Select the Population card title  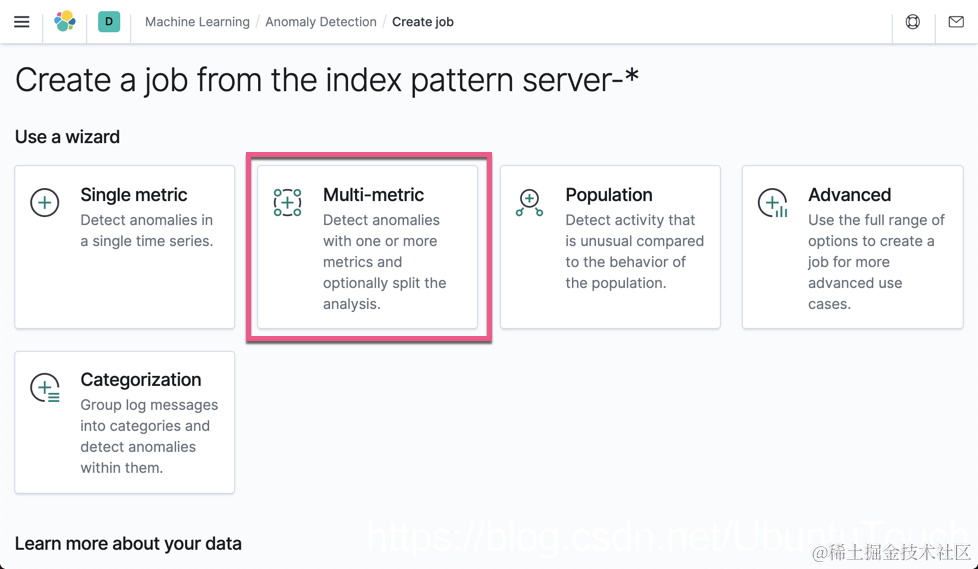[609, 195]
